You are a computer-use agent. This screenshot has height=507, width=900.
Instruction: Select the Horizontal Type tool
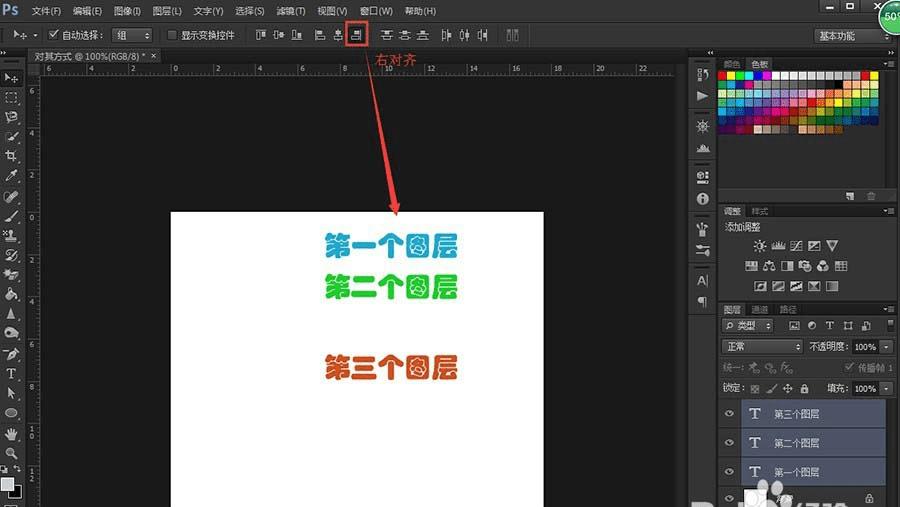click(x=12, y=373)
